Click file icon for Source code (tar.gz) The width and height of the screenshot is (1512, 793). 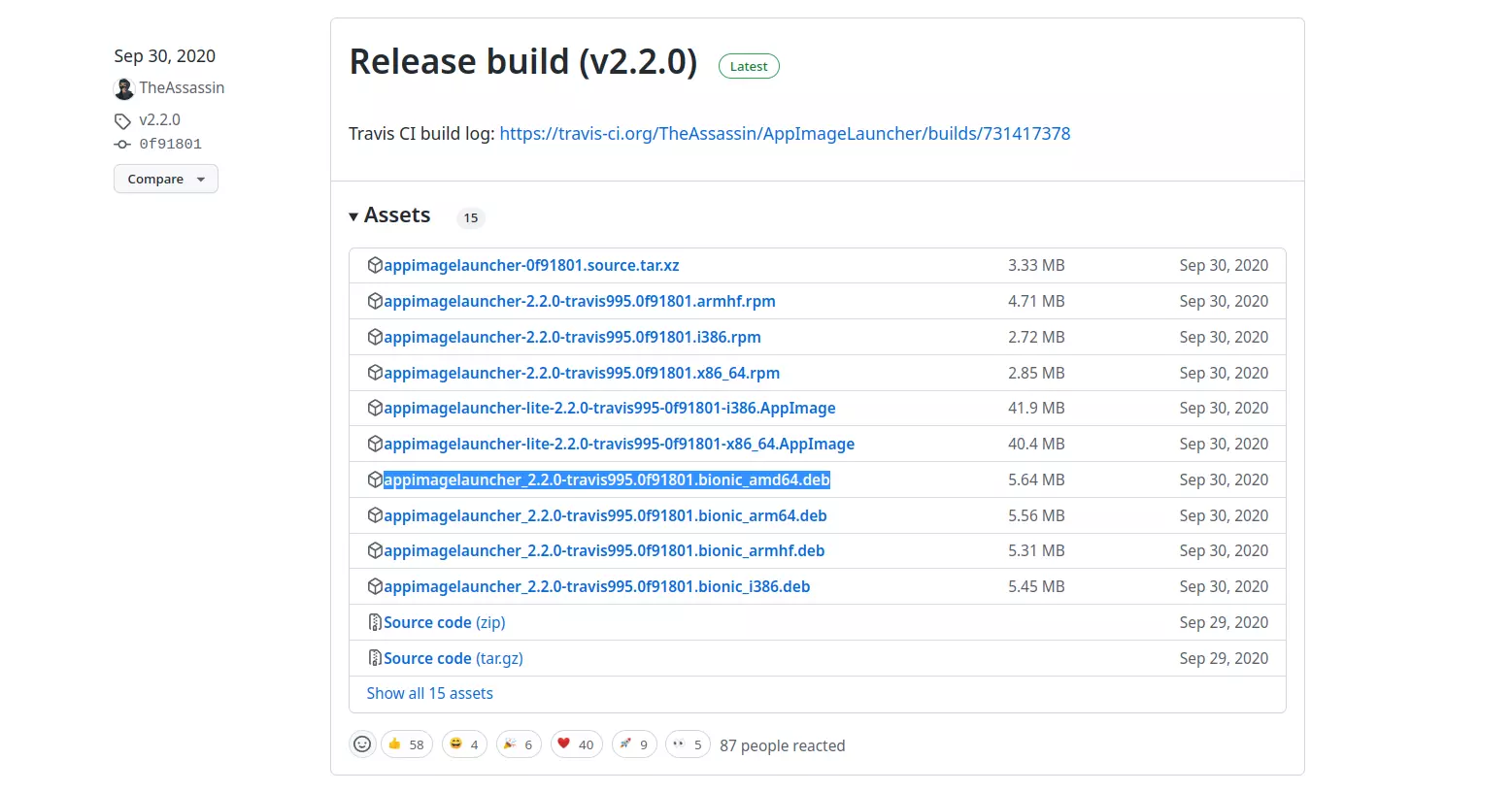[375, 658]
